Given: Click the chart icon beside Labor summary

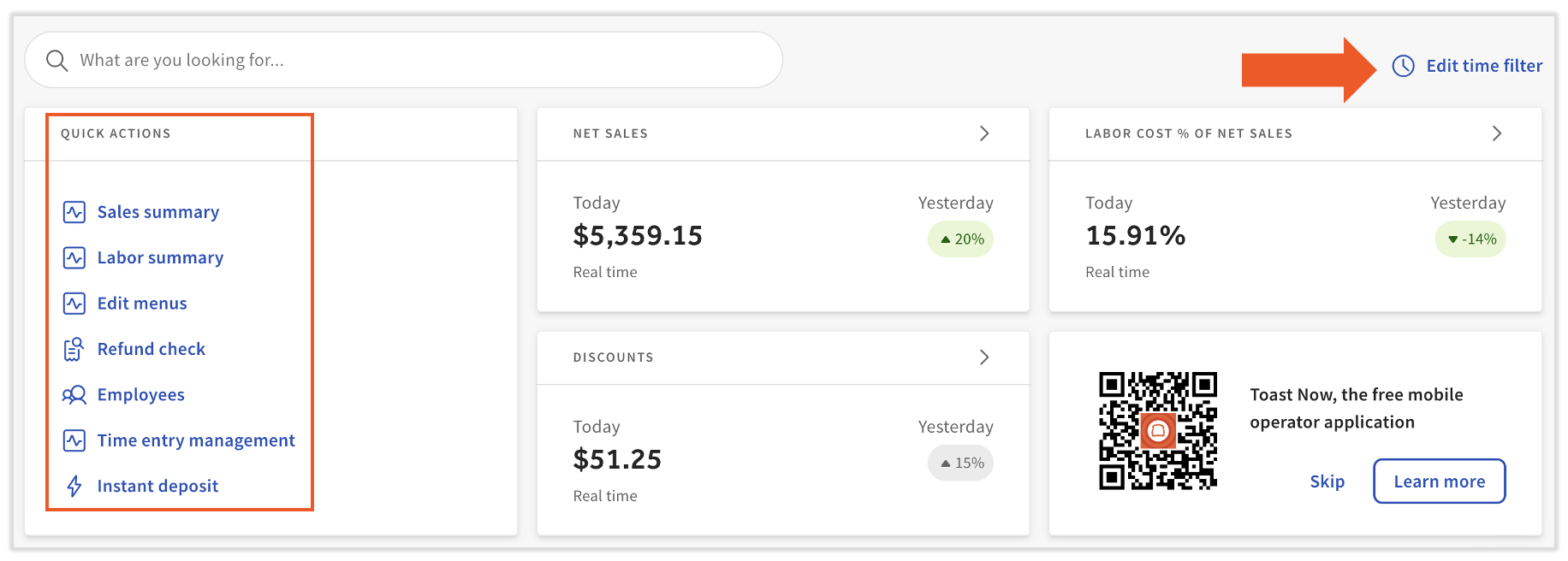Looking at the screenshot, I should point(74,257).
